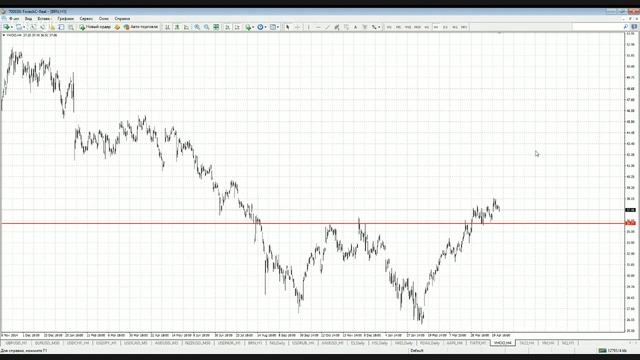The height and width of the screenshot is (360, 640).
Task: Click the toolbar search magnifier icon
Action: pos(626,27)
